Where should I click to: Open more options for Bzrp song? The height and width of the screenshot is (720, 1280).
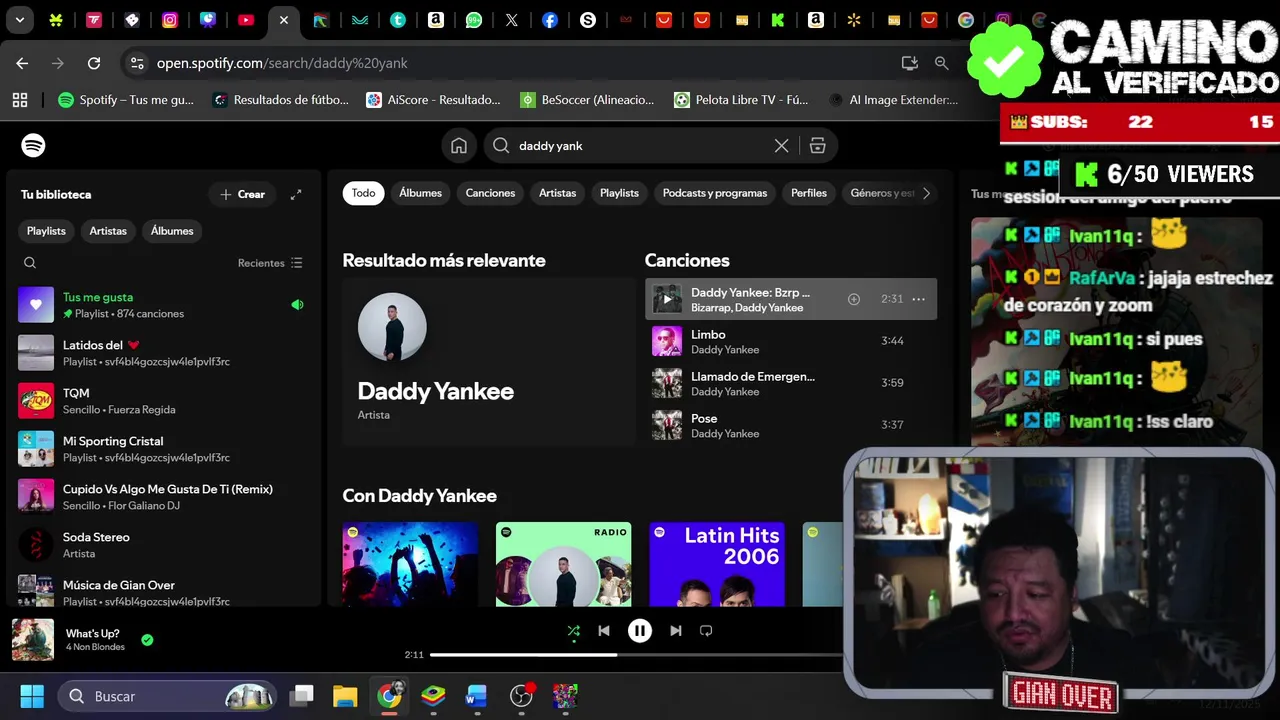918,299
